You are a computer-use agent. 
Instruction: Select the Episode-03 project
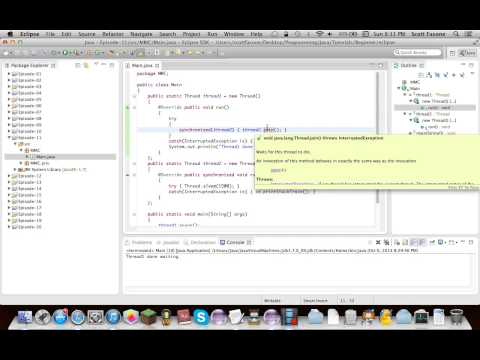point(27,87)
